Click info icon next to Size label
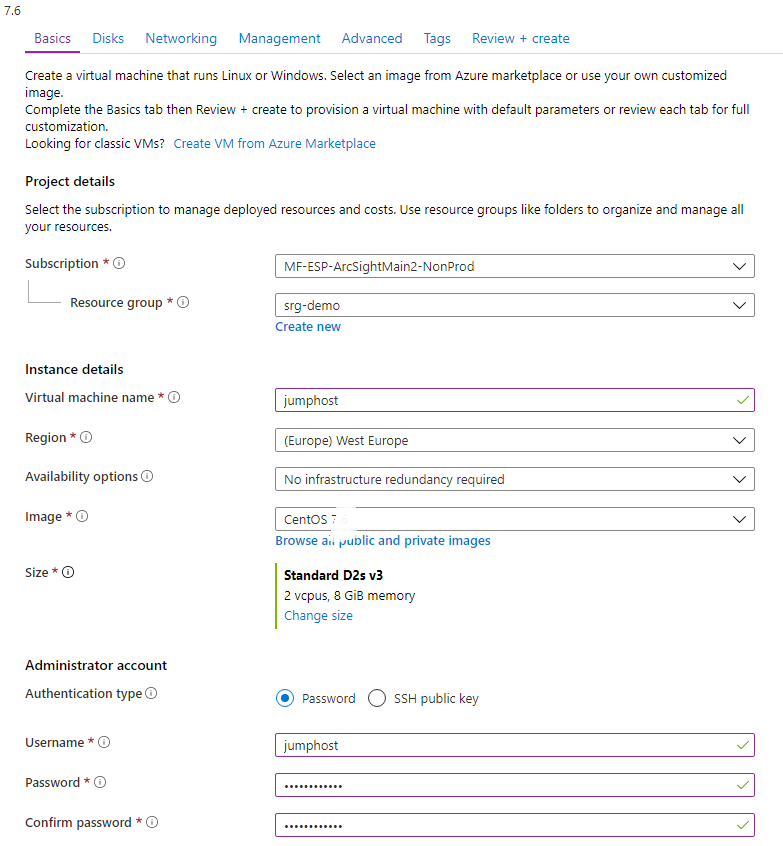783x846 pixels. tap(68, 573)
